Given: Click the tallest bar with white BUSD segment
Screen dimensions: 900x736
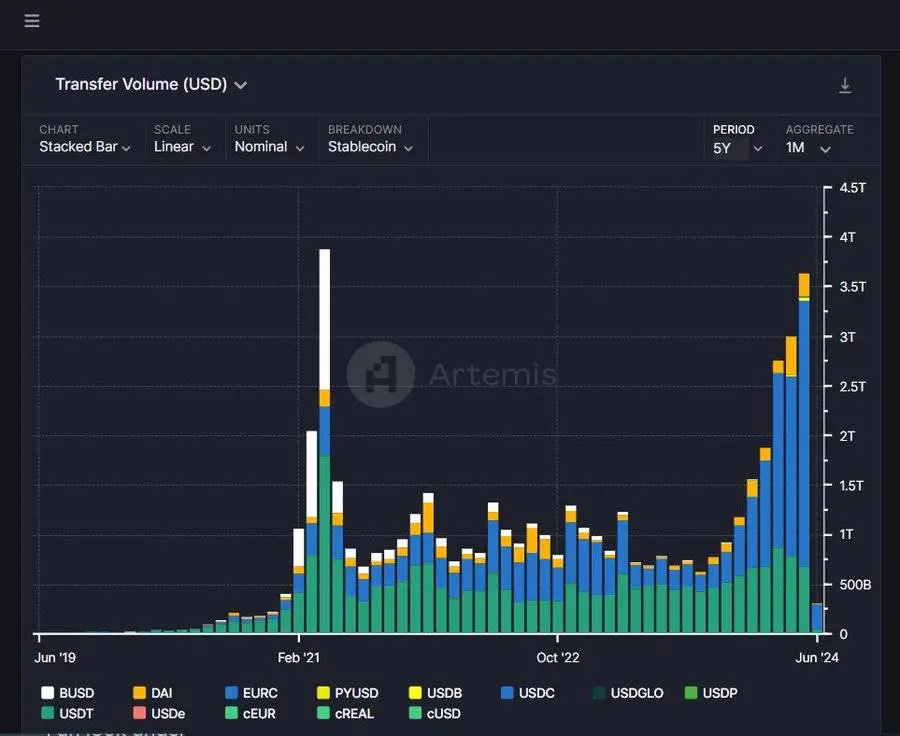Looking at the screenshot, I should pyautogui.click(x=324, y=320).
